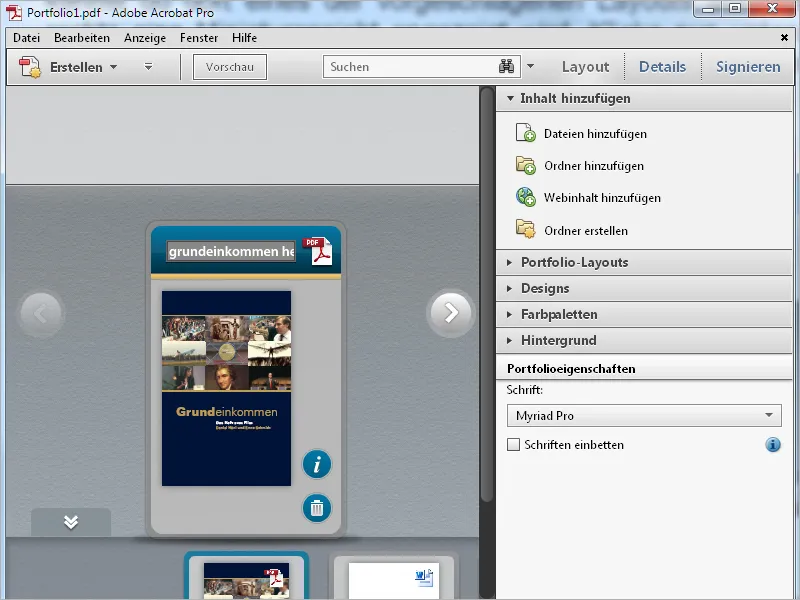Click the previous card arrow button
This screenshot has width=800, height=600.
[x=41, y=314]
